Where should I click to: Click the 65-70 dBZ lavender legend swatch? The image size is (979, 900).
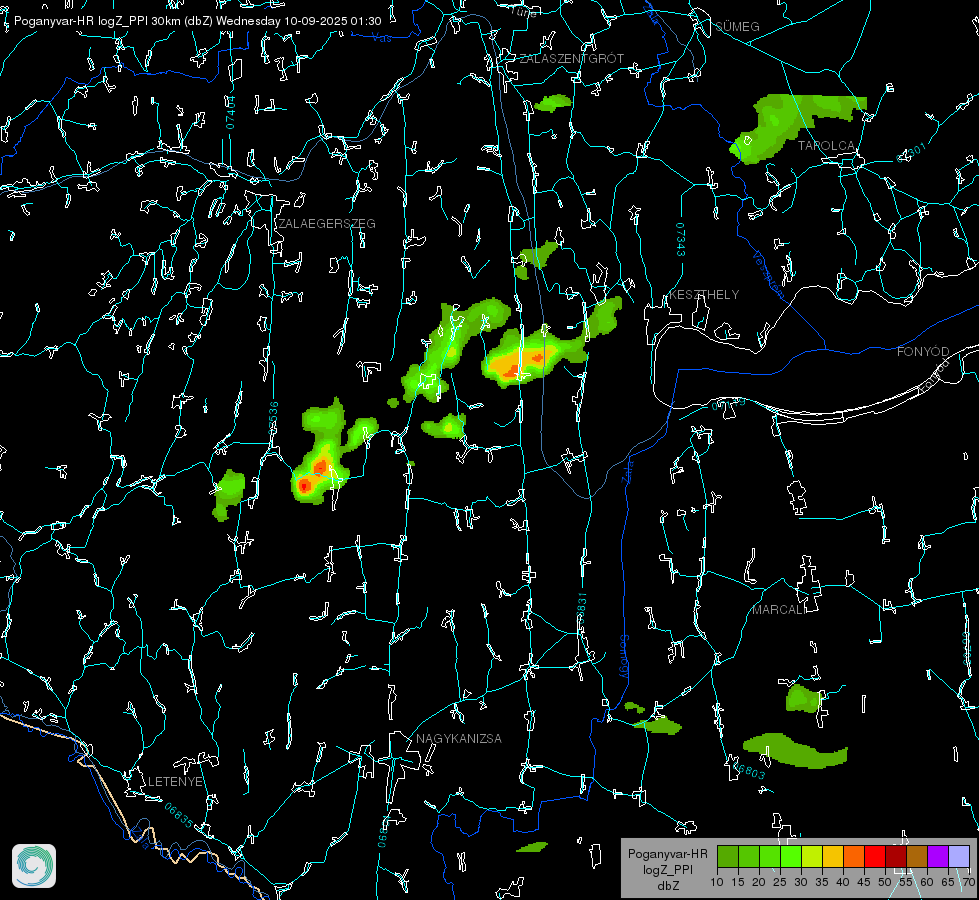tap(959, 857)
